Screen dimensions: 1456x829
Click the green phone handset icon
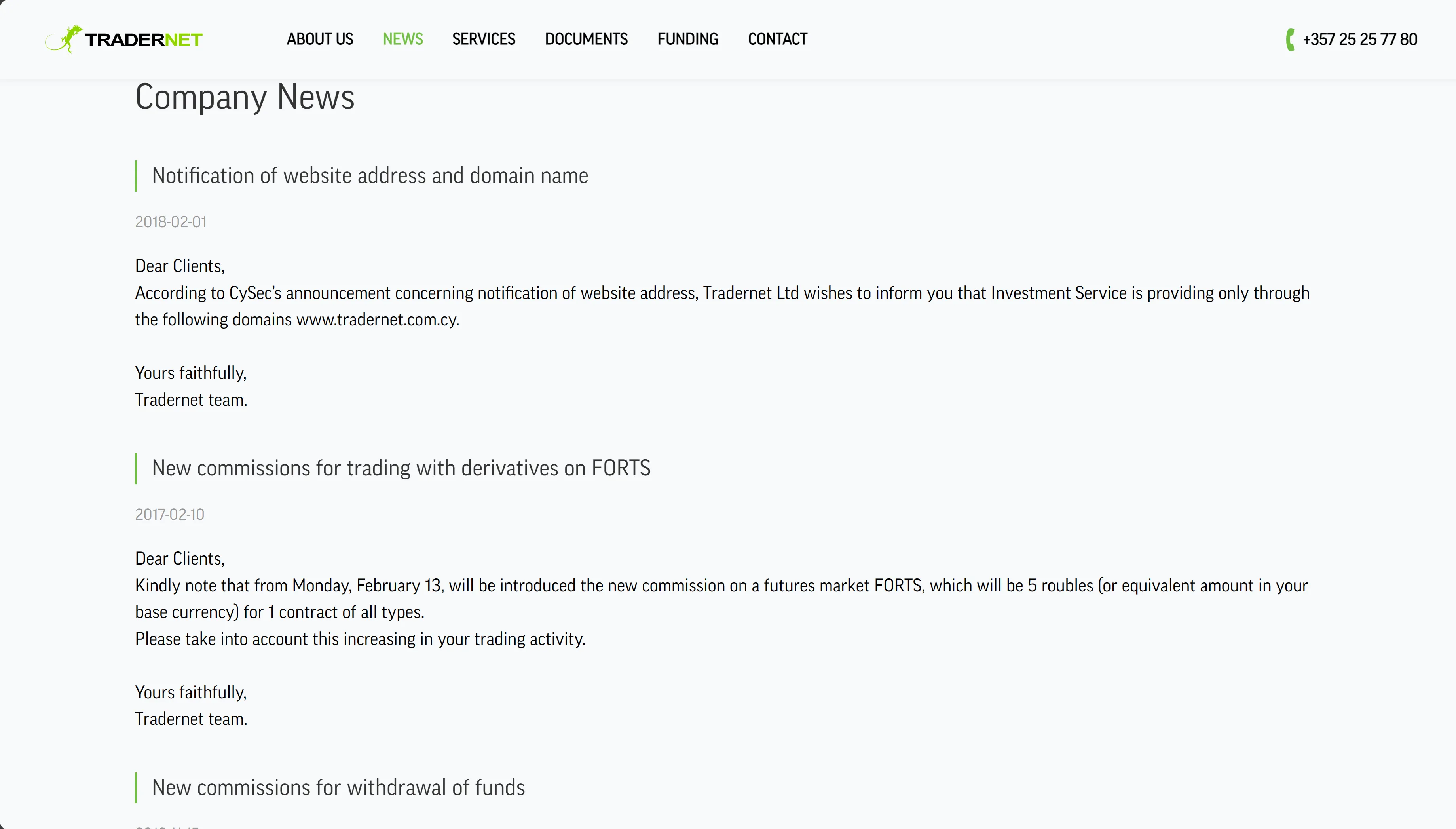[1290, 39]
